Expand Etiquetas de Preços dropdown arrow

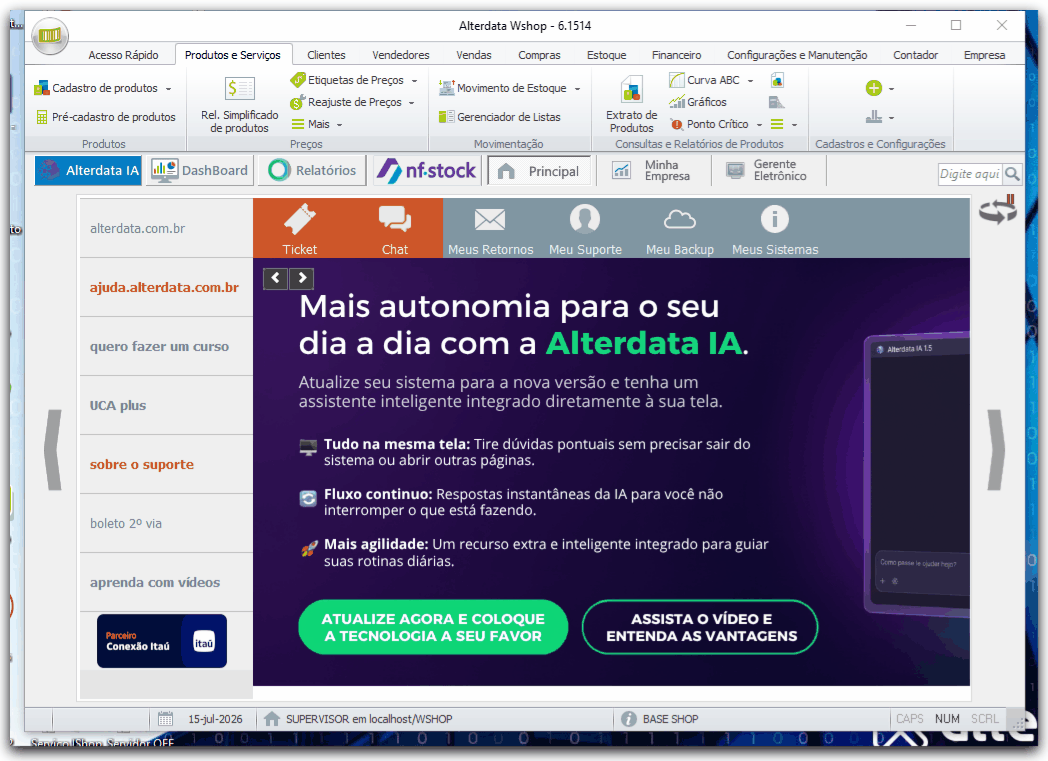click(x=414, y=81)
